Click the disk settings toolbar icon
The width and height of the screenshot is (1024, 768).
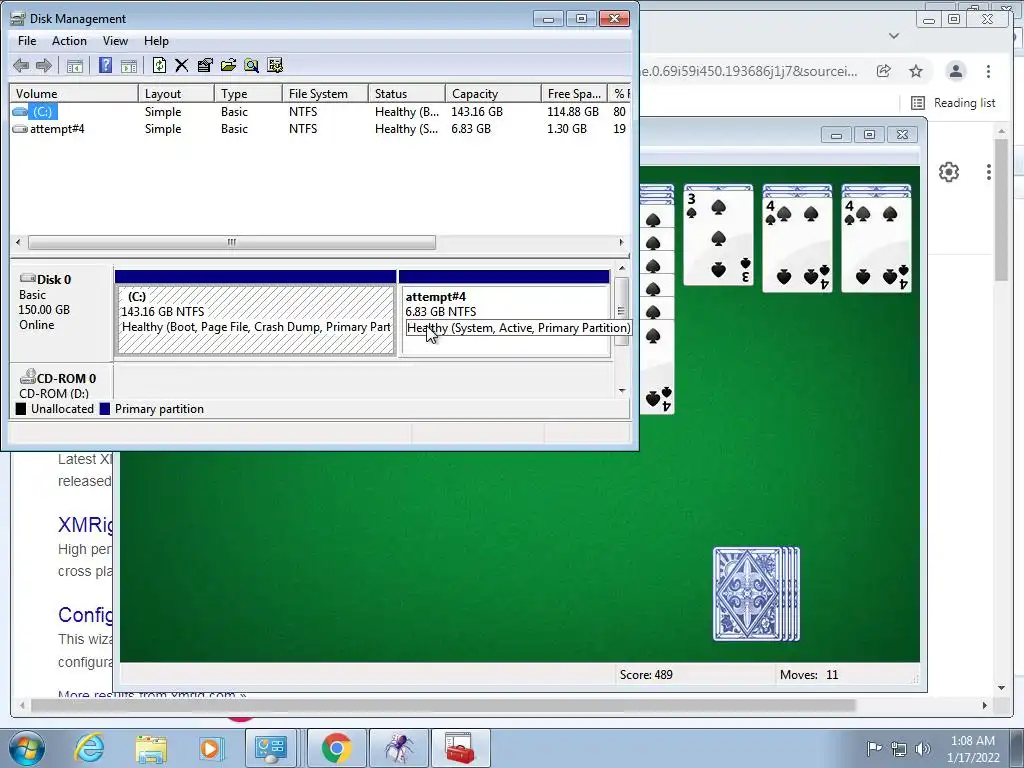[x=275, y=65]
